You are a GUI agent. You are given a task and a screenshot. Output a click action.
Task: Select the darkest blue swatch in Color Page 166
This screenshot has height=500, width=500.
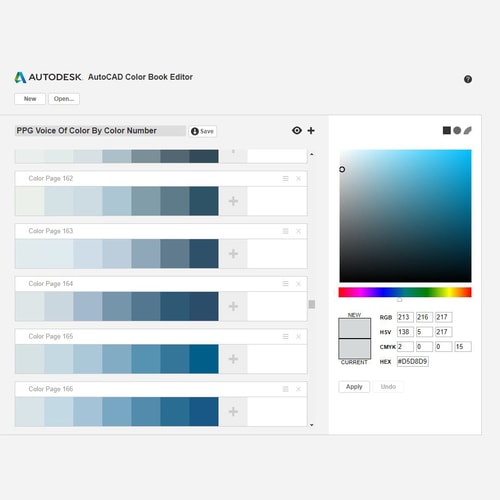(204, 412)
